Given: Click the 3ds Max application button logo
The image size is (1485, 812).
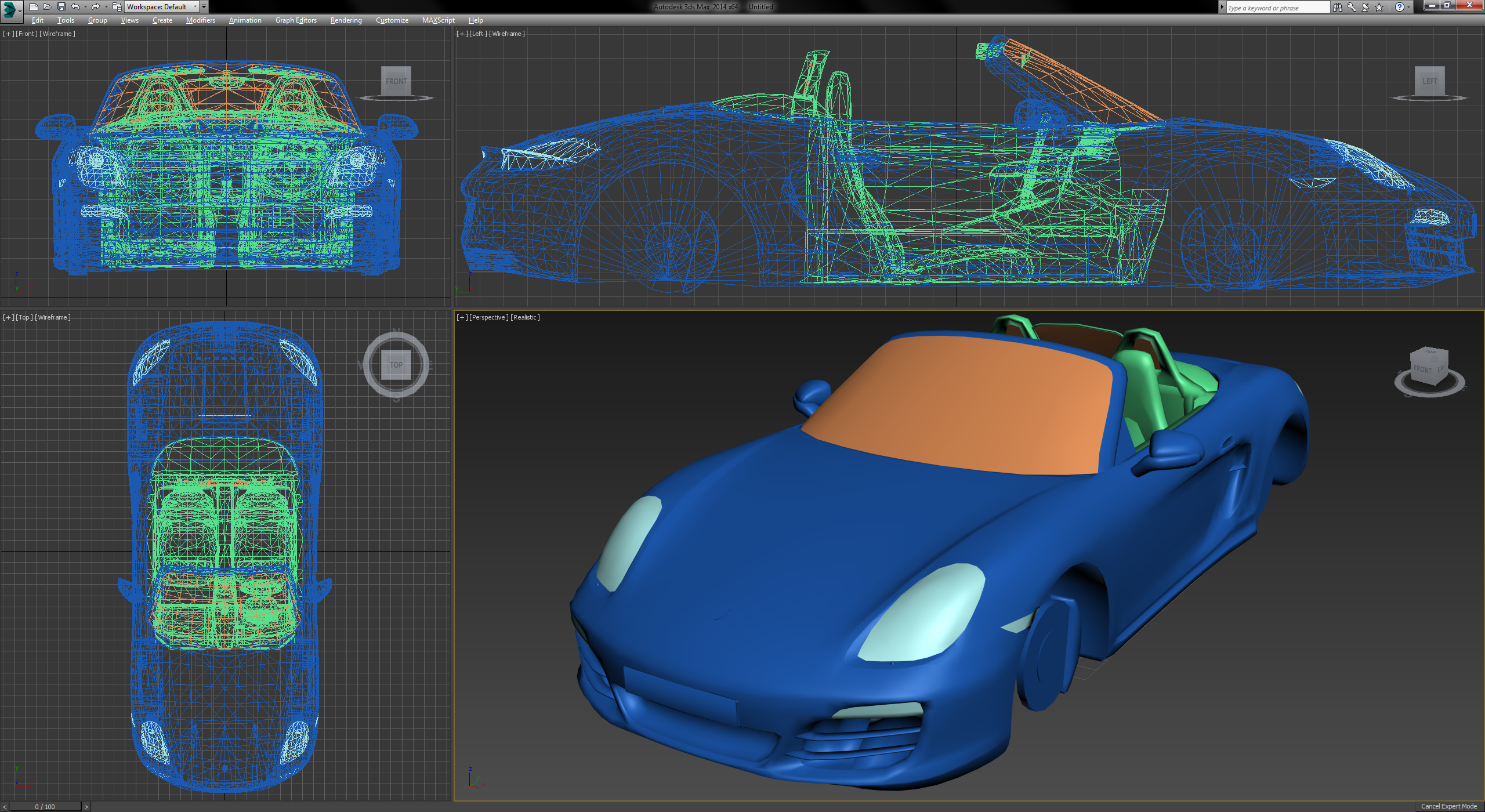Looking at the screenshot, I should [x=10, y=8].
